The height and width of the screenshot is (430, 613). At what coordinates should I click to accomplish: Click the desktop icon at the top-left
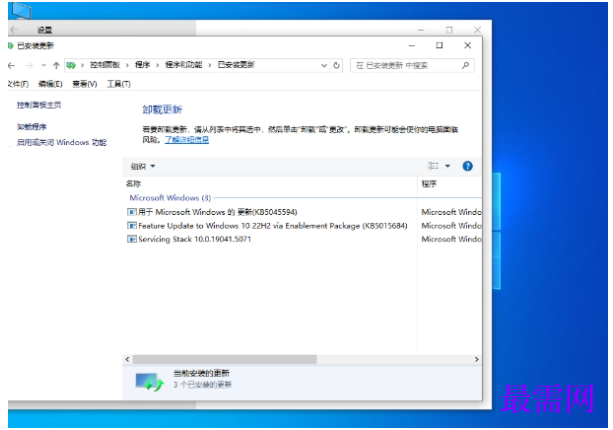[21, 10]
